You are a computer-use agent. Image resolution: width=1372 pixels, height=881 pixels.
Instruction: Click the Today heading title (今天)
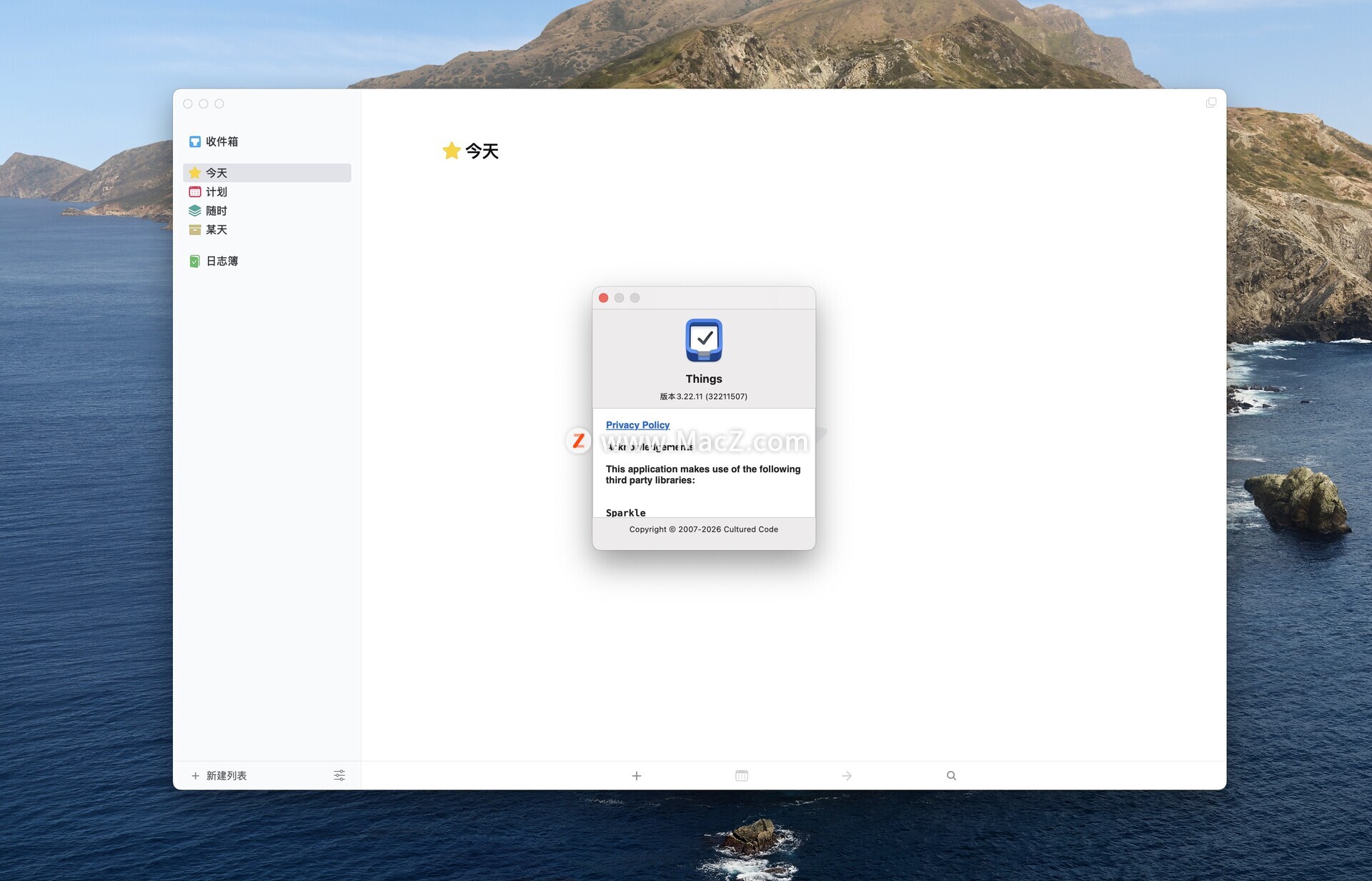coord(481,151)
